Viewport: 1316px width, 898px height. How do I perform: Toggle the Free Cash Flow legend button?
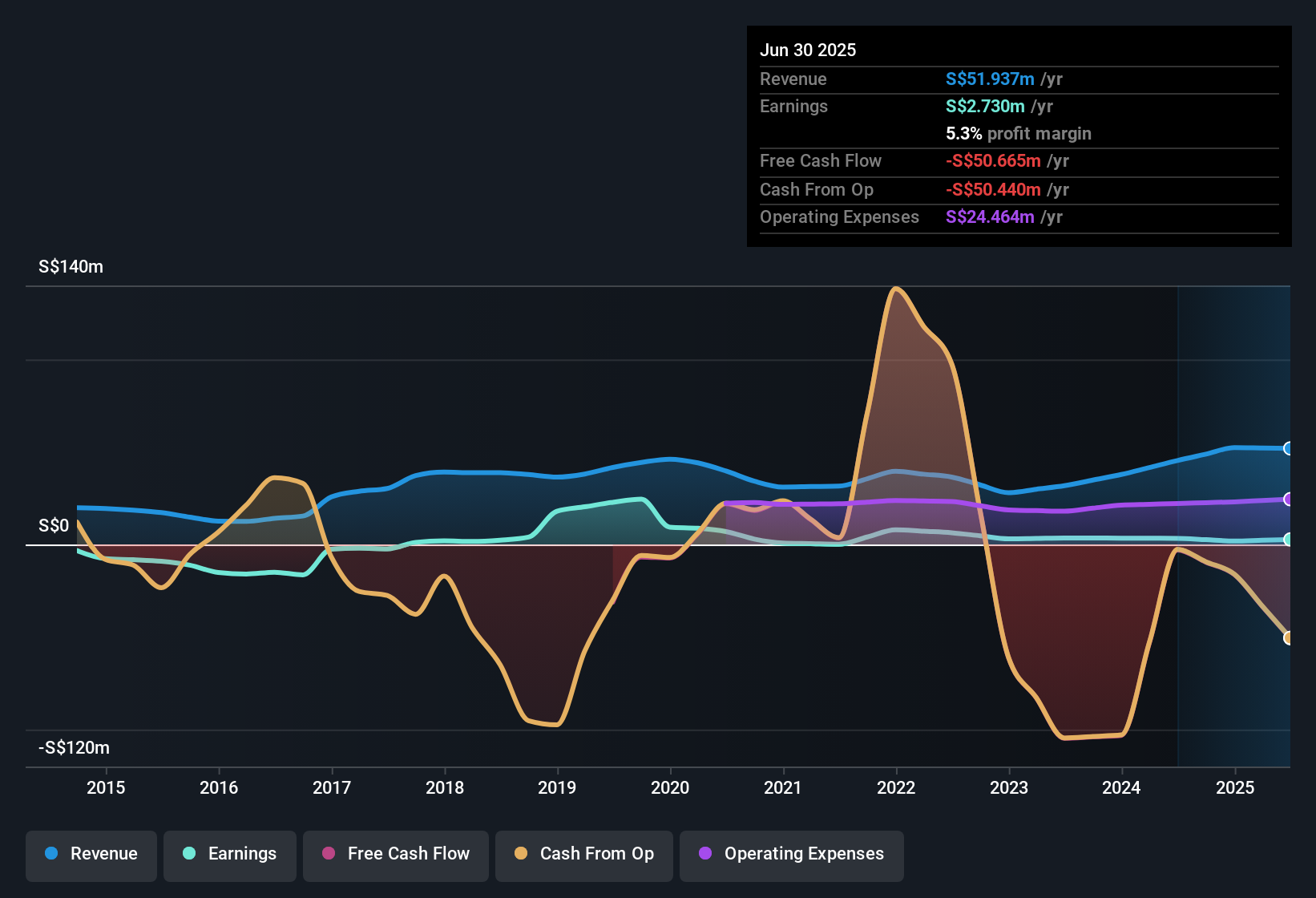point(396,855)
